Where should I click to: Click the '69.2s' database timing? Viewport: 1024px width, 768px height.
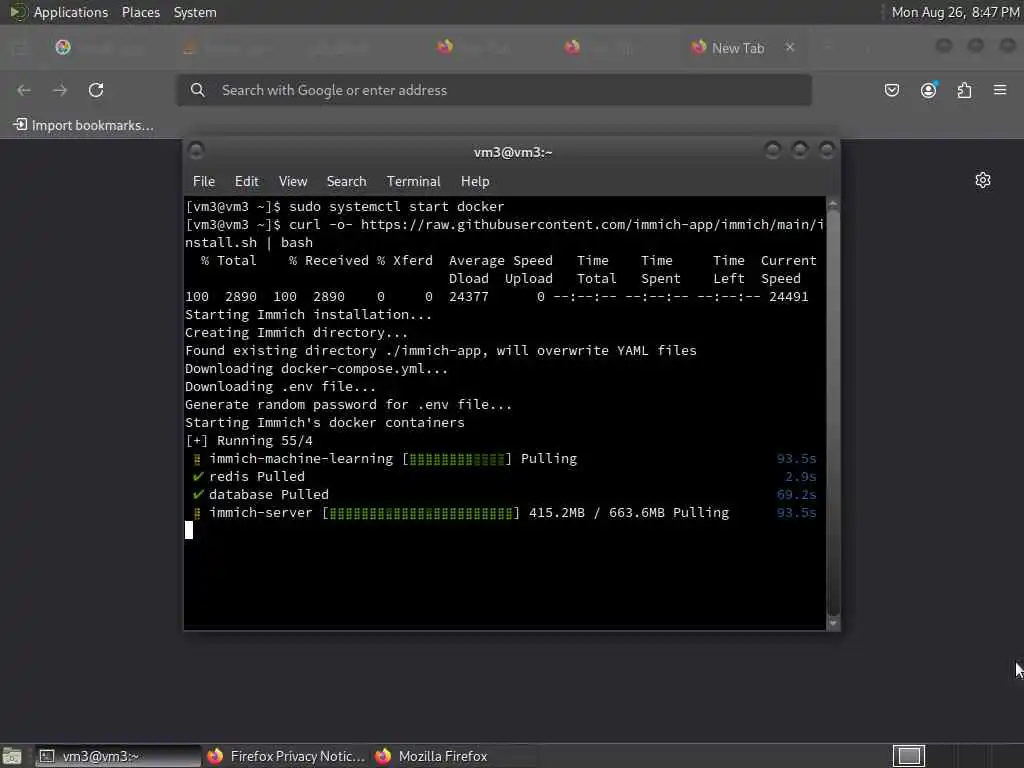[796, 495]
